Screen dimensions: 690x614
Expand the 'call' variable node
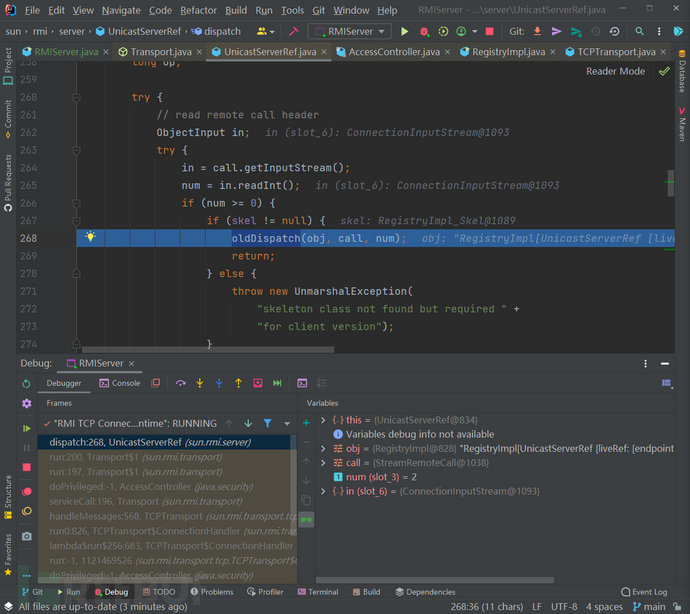coord(323,463)
